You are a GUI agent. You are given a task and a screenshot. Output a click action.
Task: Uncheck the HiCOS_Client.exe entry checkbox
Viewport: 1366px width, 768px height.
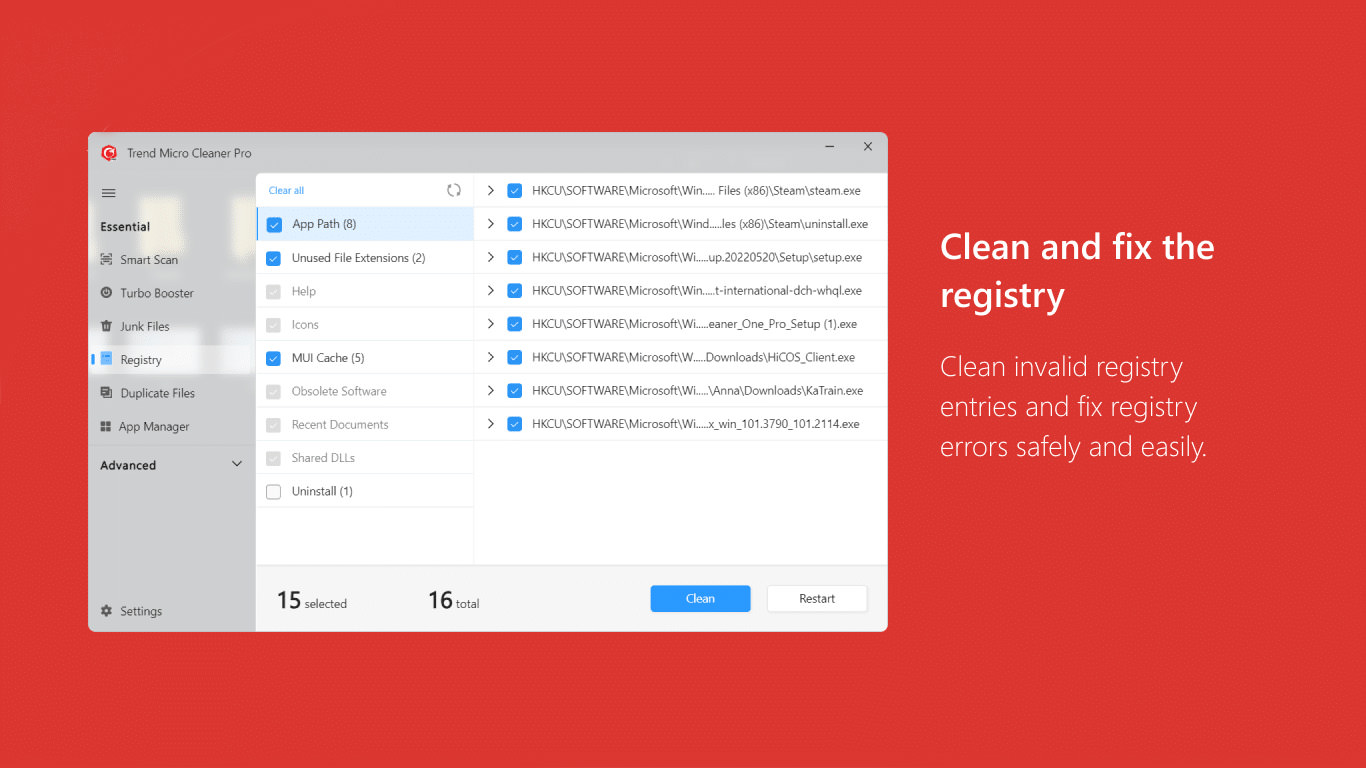[515, 357]
